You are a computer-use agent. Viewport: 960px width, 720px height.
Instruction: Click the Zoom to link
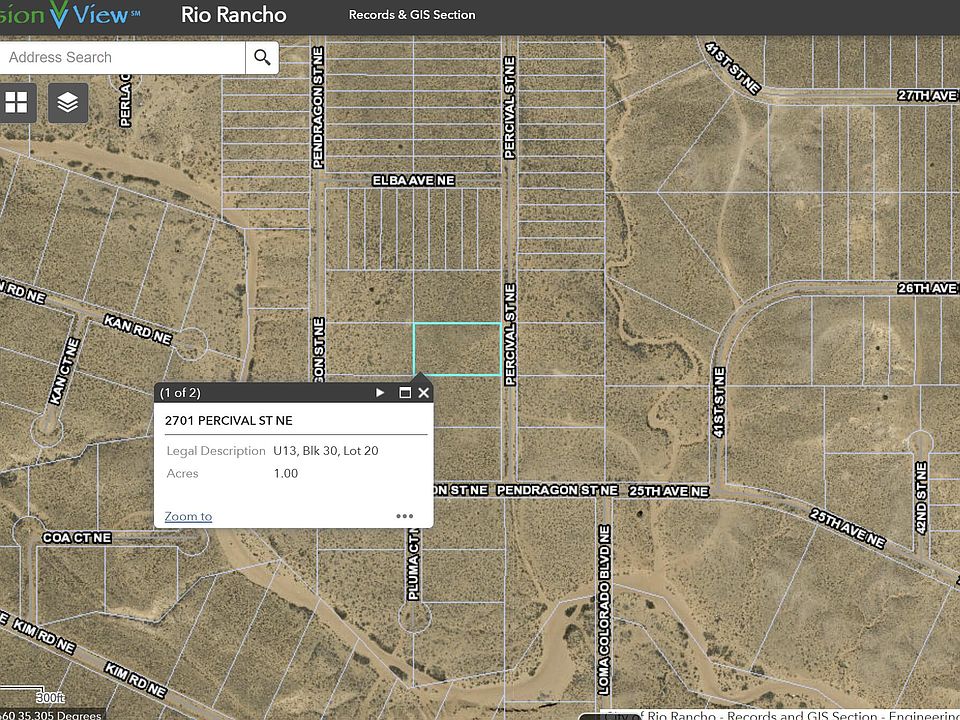(188, 516)
